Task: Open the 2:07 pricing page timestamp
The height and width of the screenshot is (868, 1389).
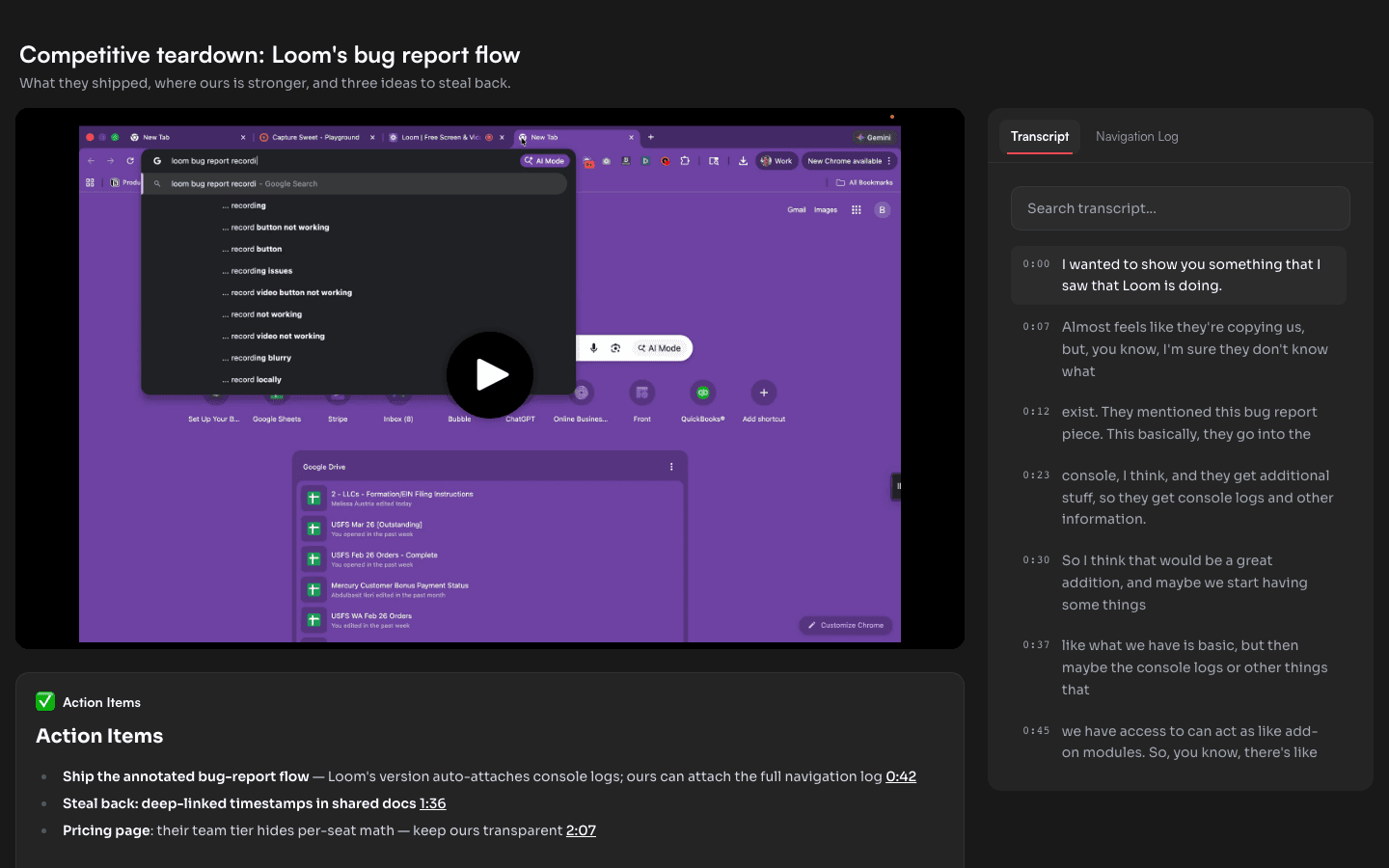Action: click(581, 830)
